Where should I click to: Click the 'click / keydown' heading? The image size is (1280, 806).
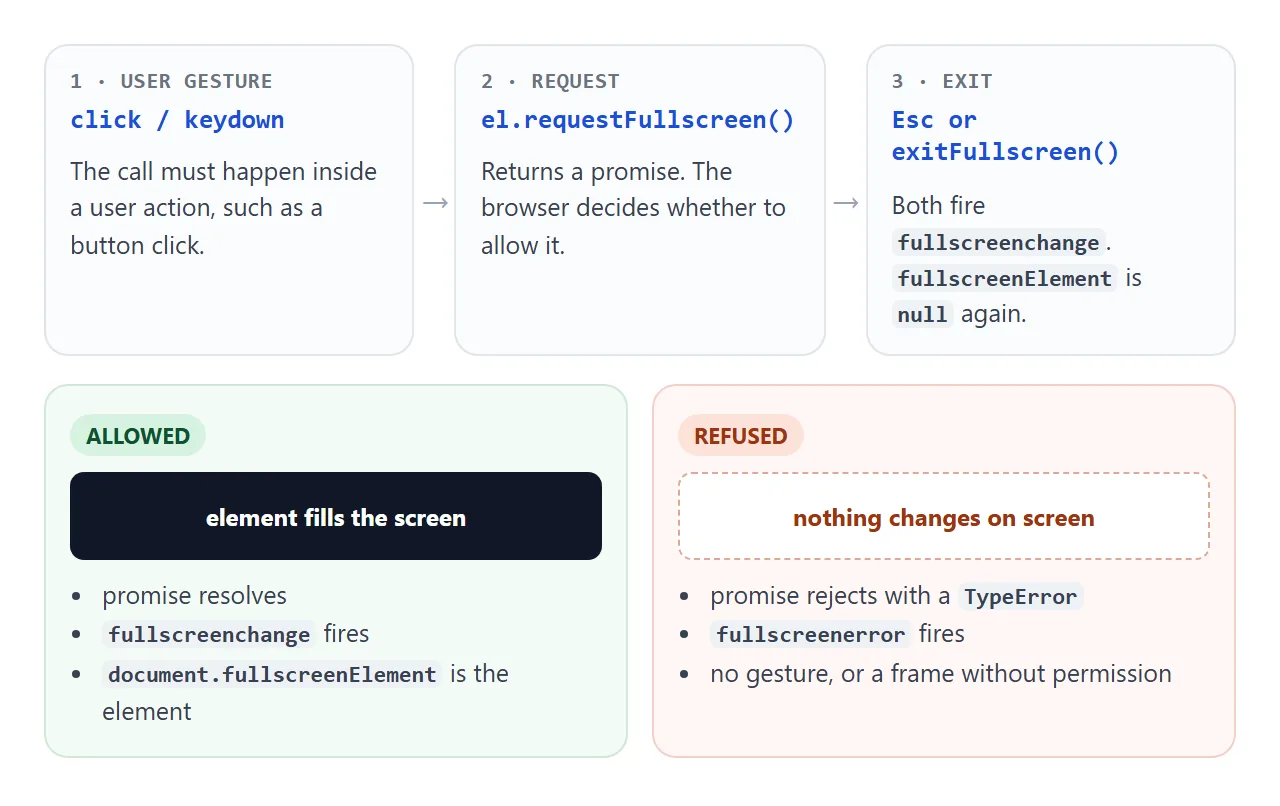(177, 120)
